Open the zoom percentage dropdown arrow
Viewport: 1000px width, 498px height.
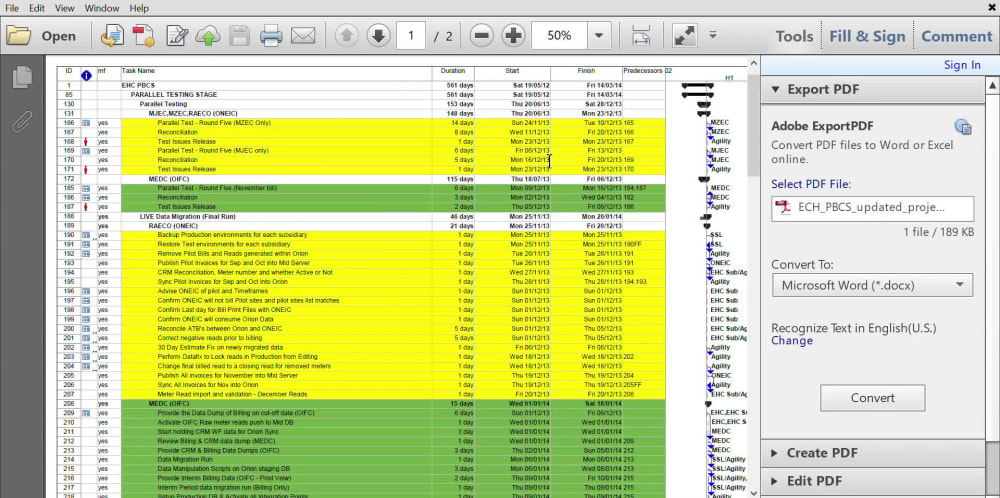[599, 36]
